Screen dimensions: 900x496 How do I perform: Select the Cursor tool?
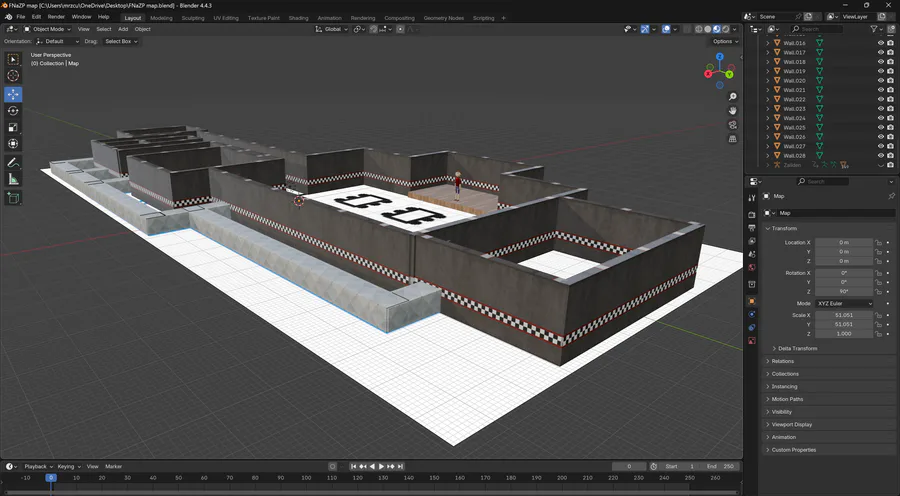click(13, 76)
